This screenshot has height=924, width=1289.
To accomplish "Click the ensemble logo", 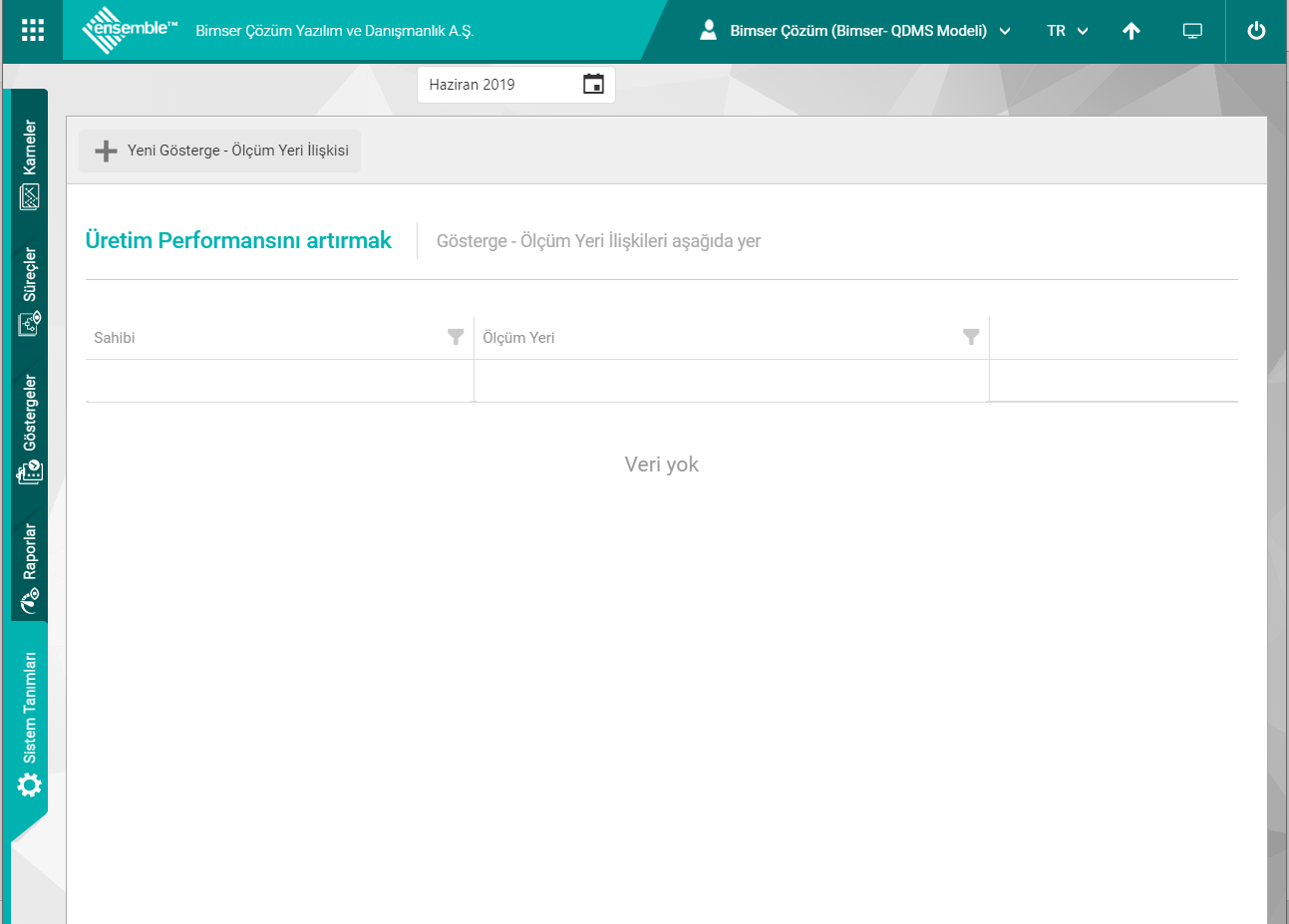I will [130, 30].
